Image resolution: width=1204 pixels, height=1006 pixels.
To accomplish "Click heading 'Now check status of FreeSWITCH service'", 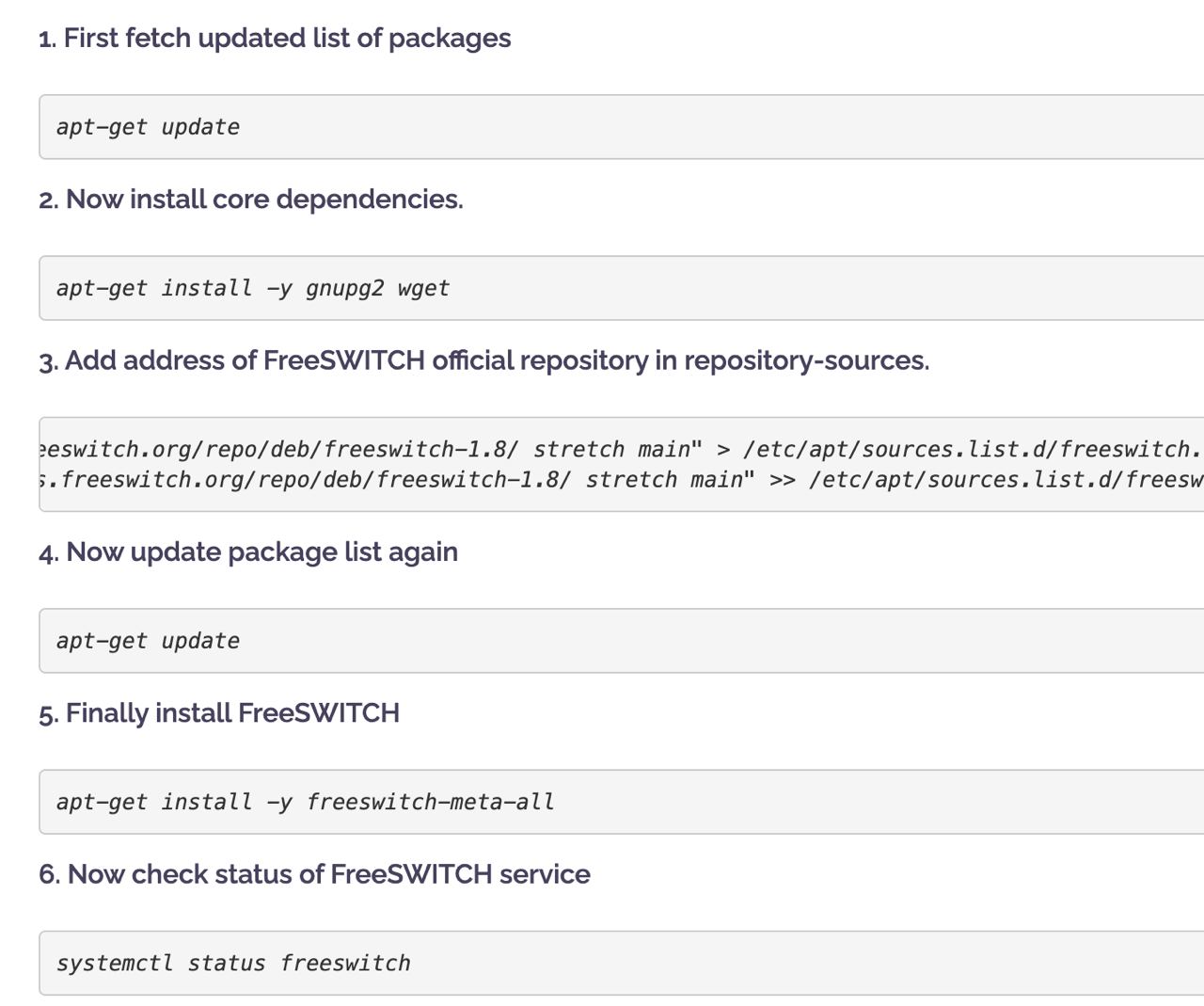I will 314,874.
